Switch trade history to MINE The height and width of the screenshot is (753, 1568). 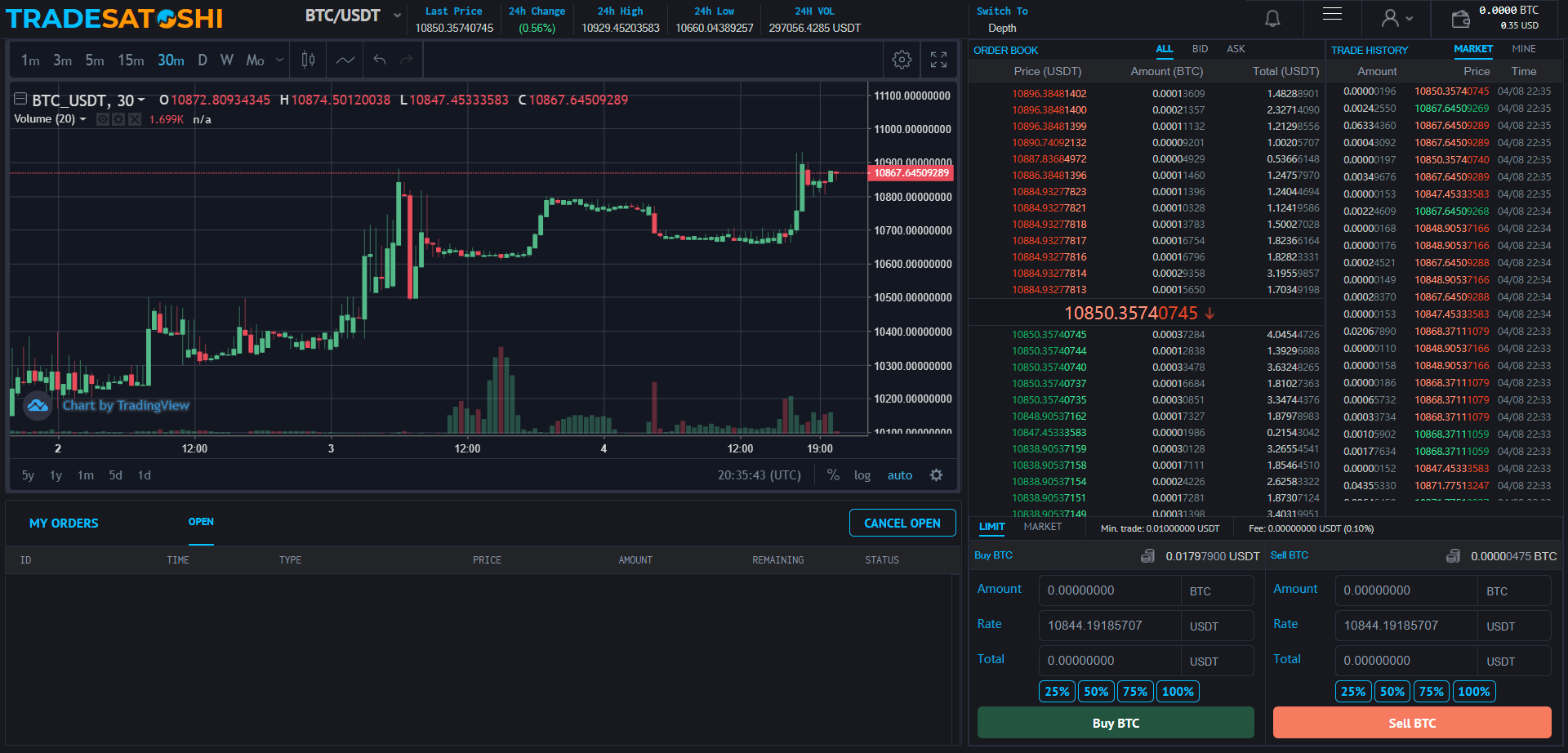click(x=1524, y=49)
